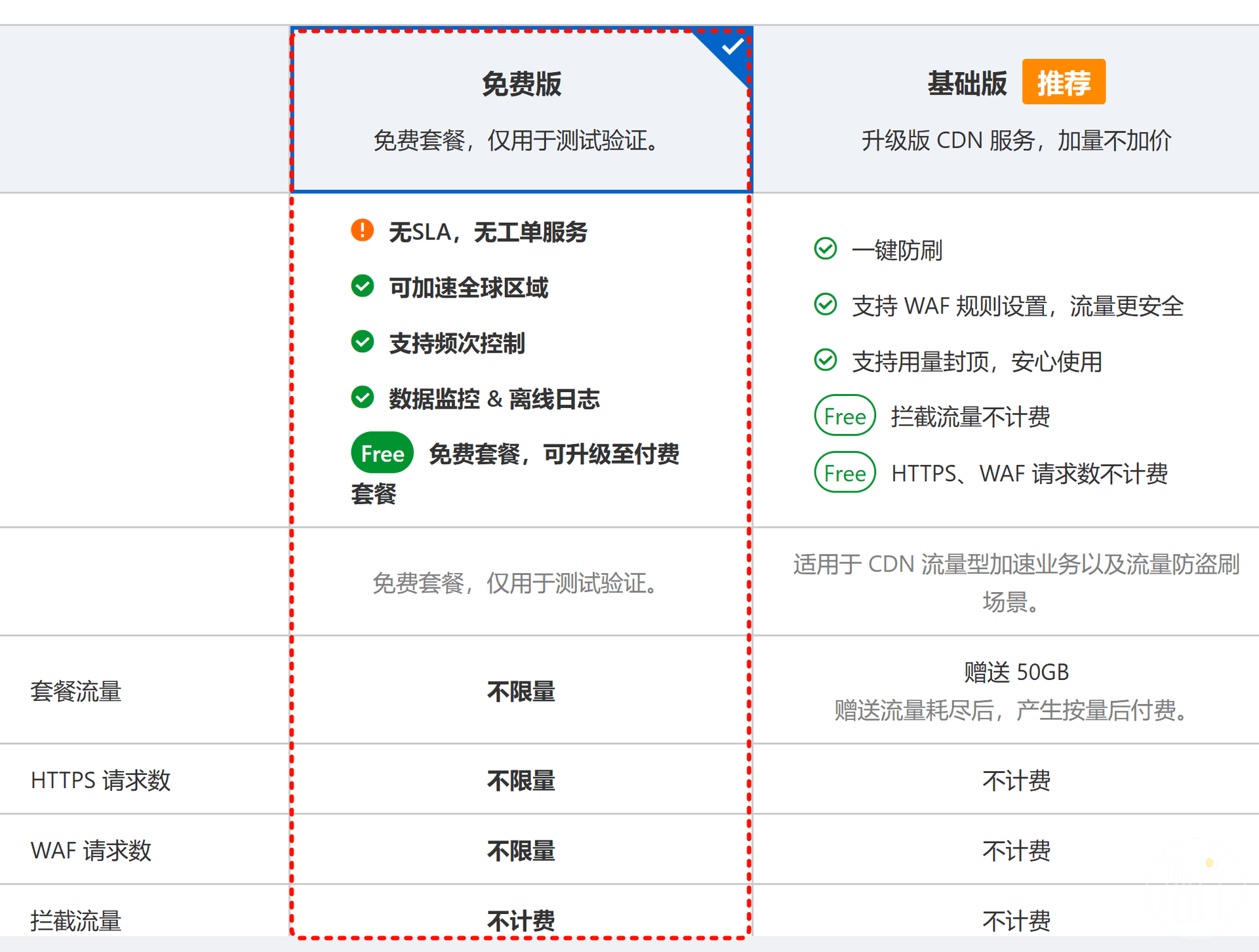This screenshot has height=952, width=1259.
Task: Click the 套餐流量 row label
Action: pos(76,691)
